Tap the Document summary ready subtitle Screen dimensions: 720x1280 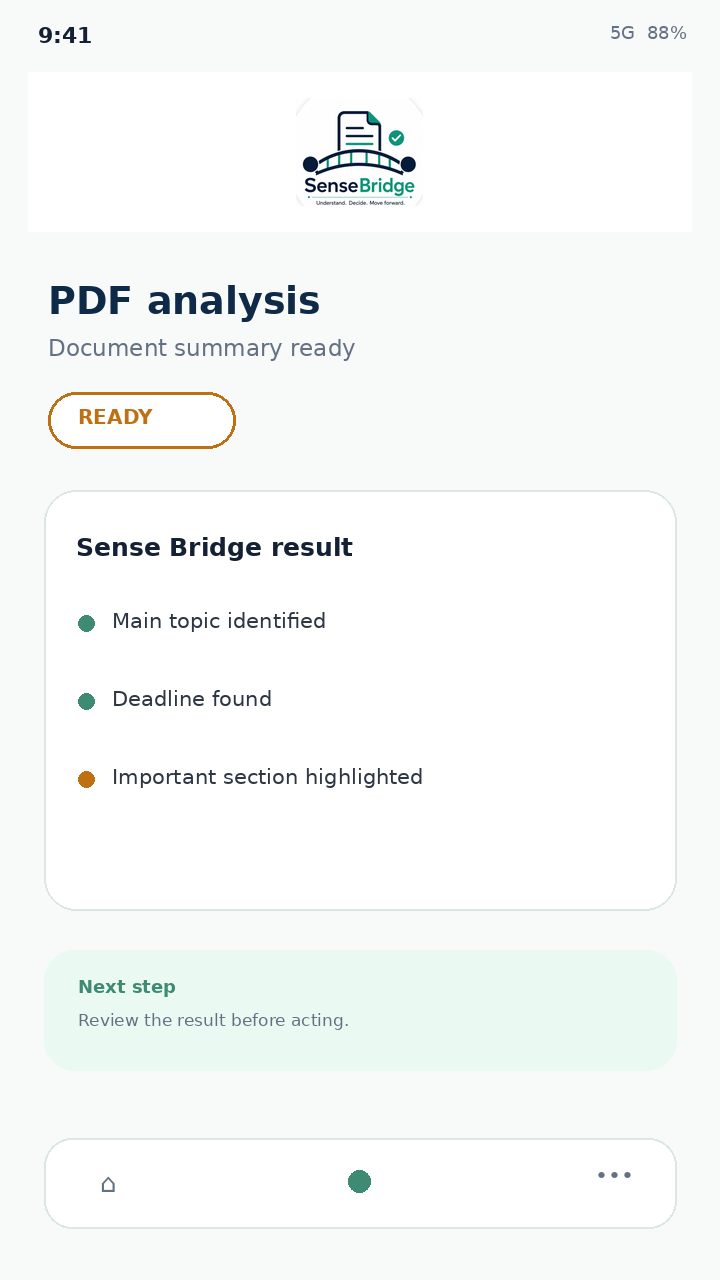click(201, 348)
